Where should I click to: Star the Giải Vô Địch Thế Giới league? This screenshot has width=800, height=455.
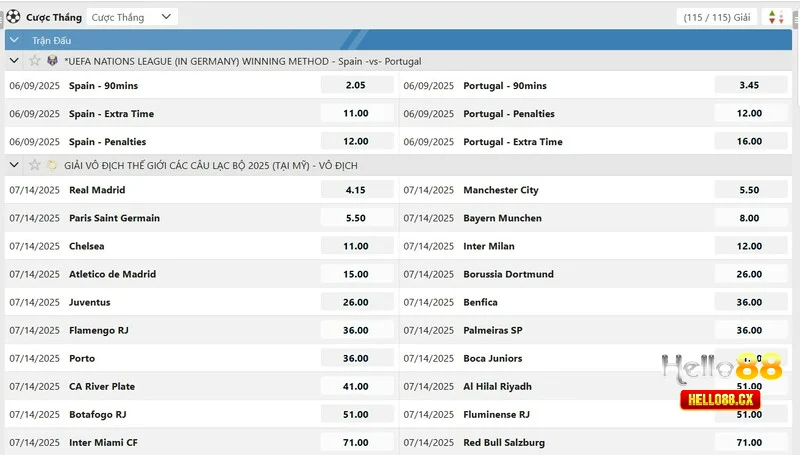coord(35,165)
